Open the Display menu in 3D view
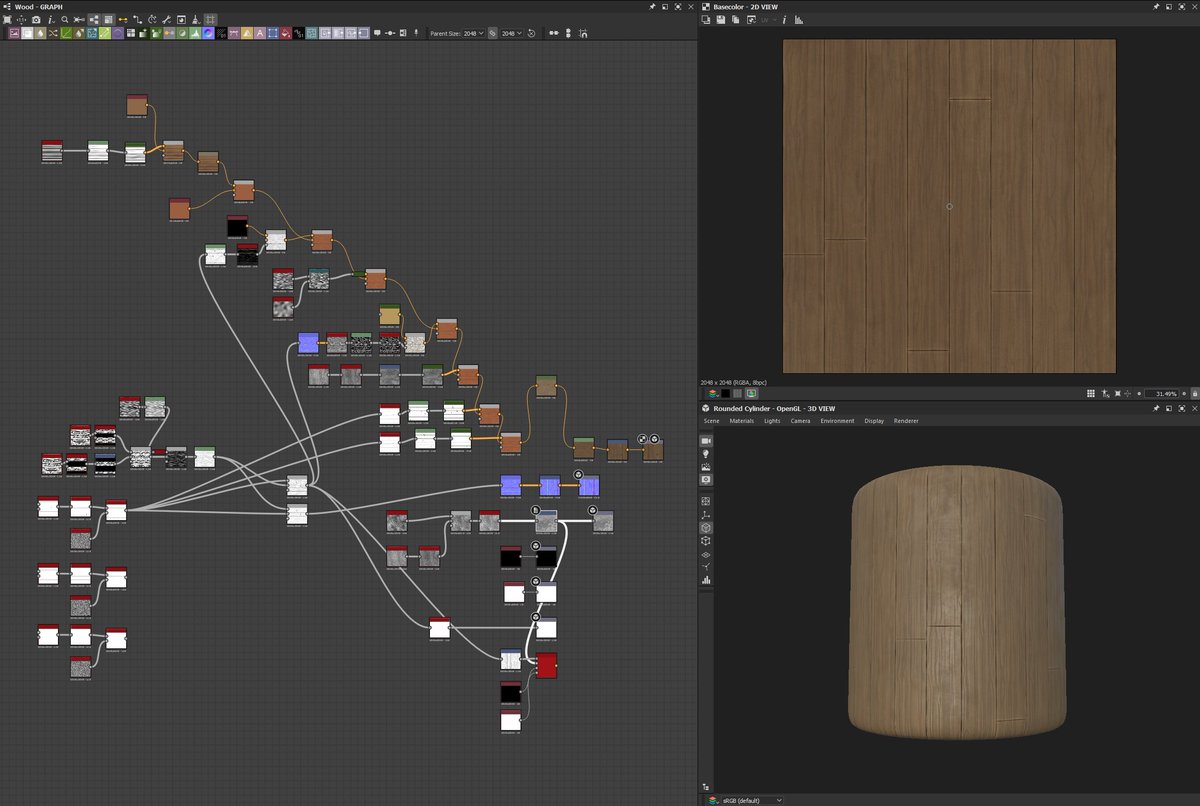The width and height of the screenshot is (1200, 806). coord(874,421)
